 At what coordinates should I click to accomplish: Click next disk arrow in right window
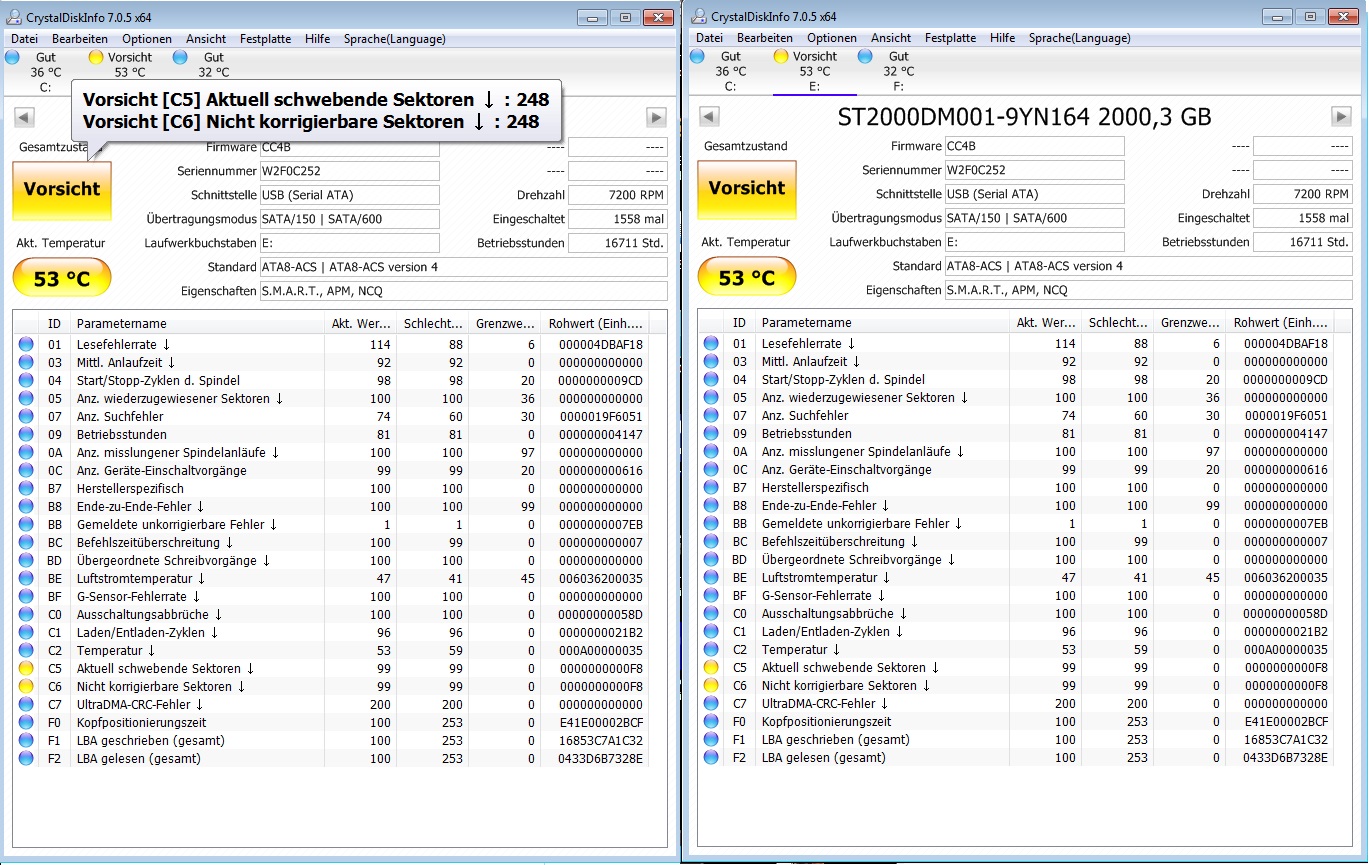click(x=1342, y=117)
